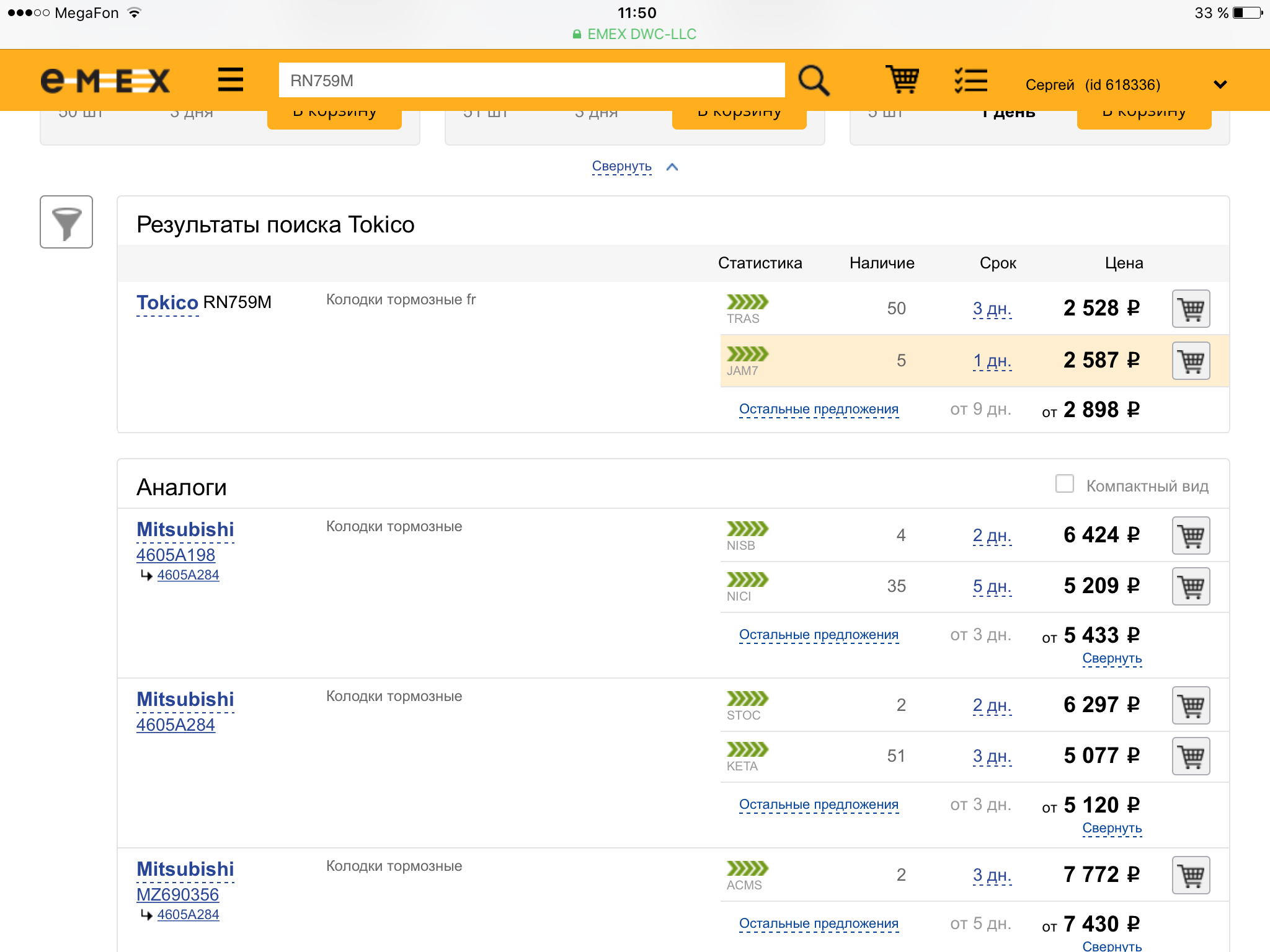Add ACMS 7 772 ₽ offer to cart
The height and width of the screenshot is (952, 1270).
coord(1191,875)
